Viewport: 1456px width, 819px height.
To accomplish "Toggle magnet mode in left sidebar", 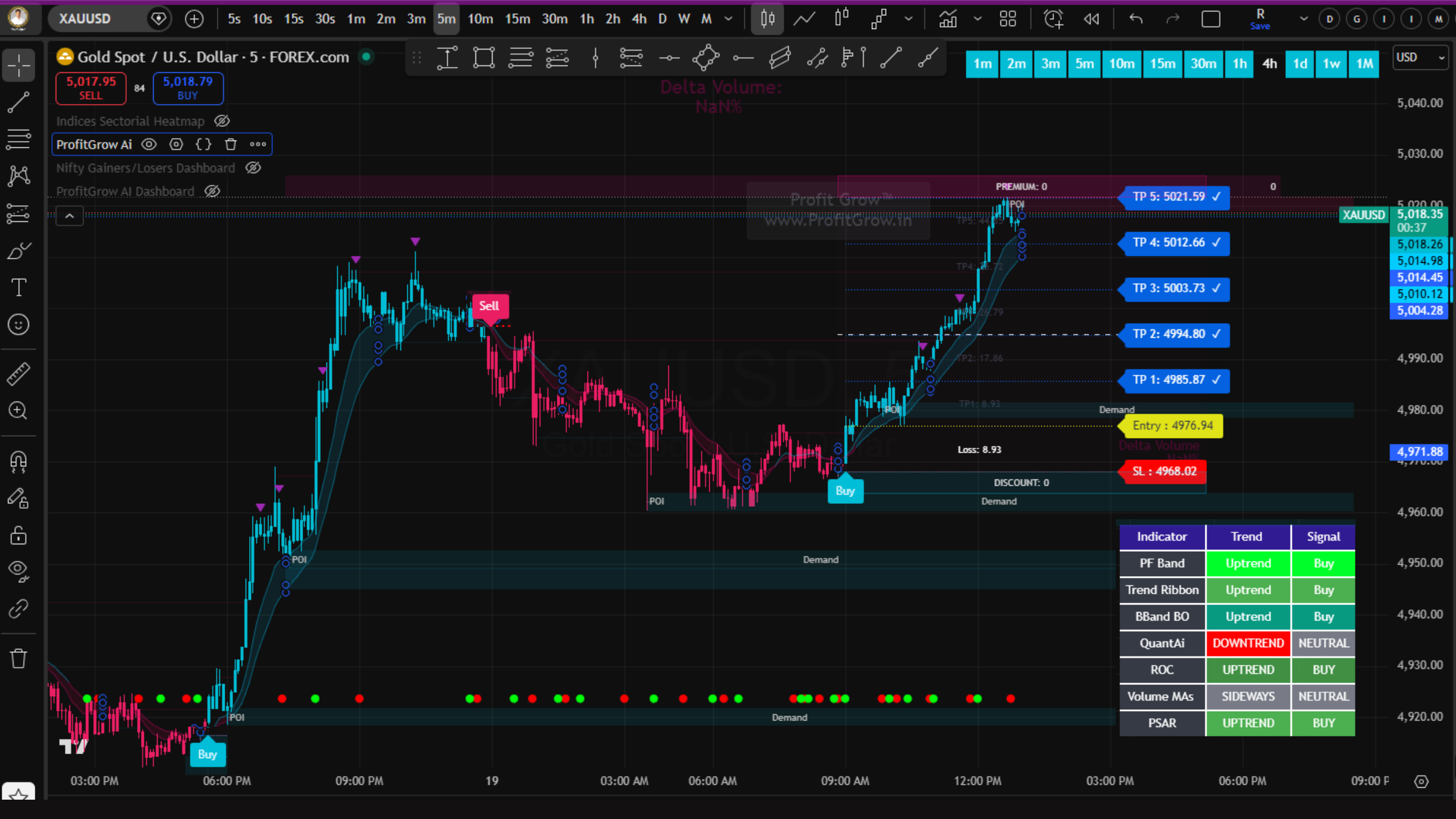I will click(19, 461).
